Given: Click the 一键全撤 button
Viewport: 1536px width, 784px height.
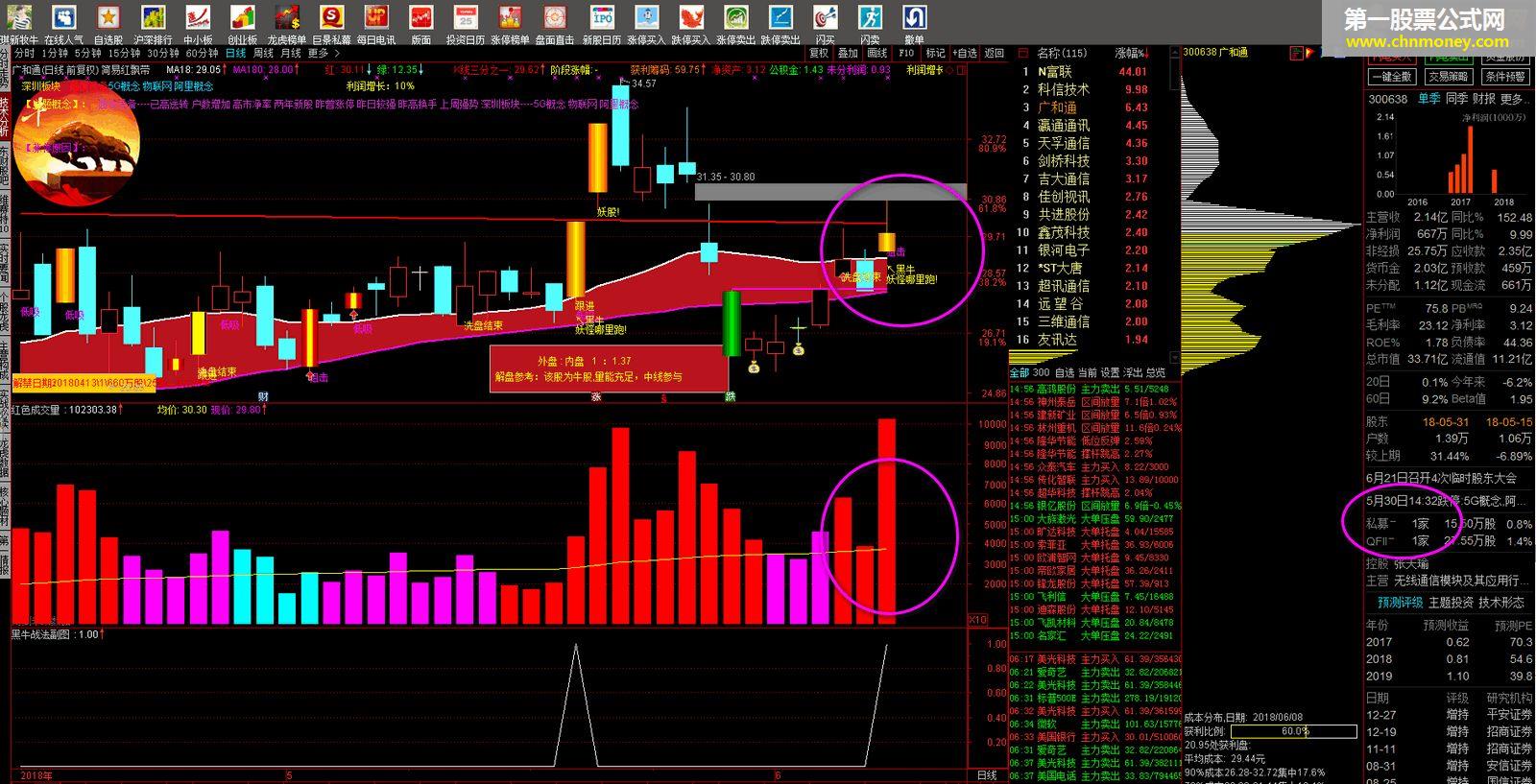Looking at the screenshot, I should point(1393,77).
